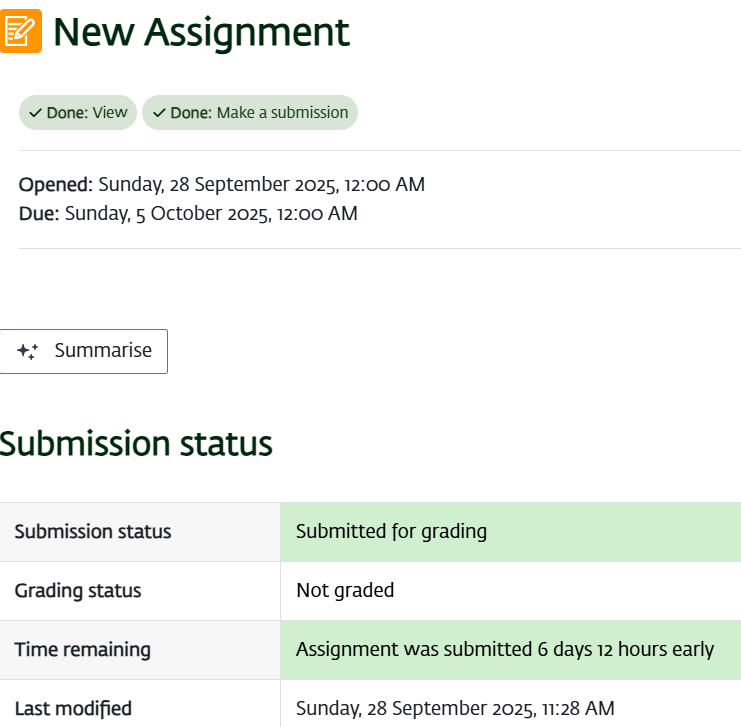Click the Submitted for grading cell
741x727 pixels.
pos(391,531)
